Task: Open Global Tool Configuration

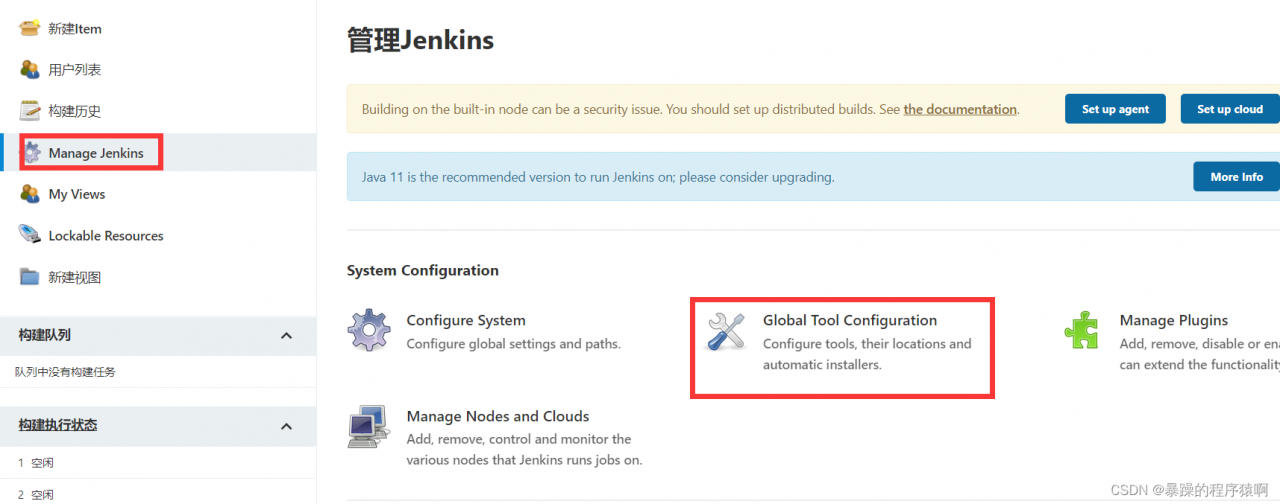Action: [850, 320]
